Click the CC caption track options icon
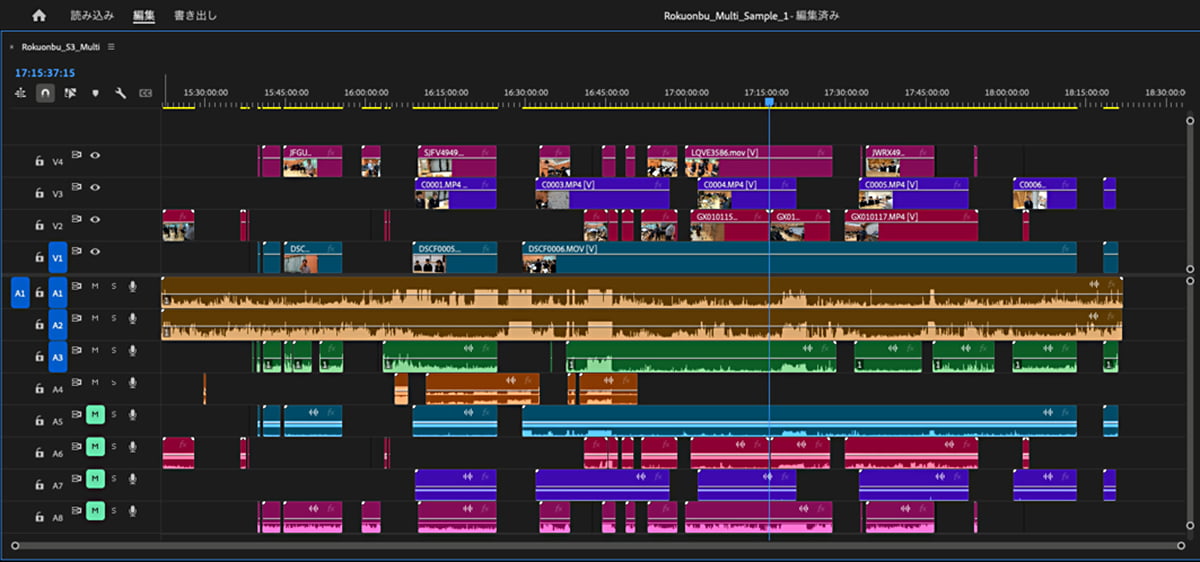This screenshot has height=562, width=1200. [x=145, y=93]
